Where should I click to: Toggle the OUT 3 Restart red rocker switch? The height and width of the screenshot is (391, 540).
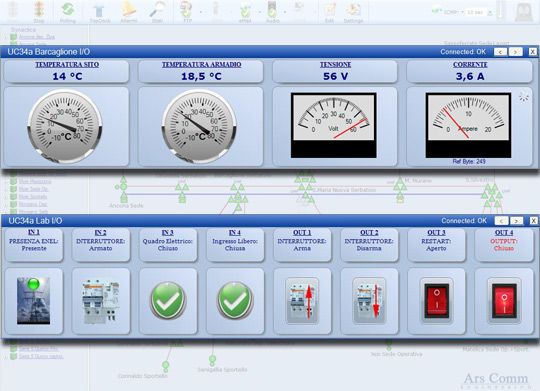[x=436, y=301]
